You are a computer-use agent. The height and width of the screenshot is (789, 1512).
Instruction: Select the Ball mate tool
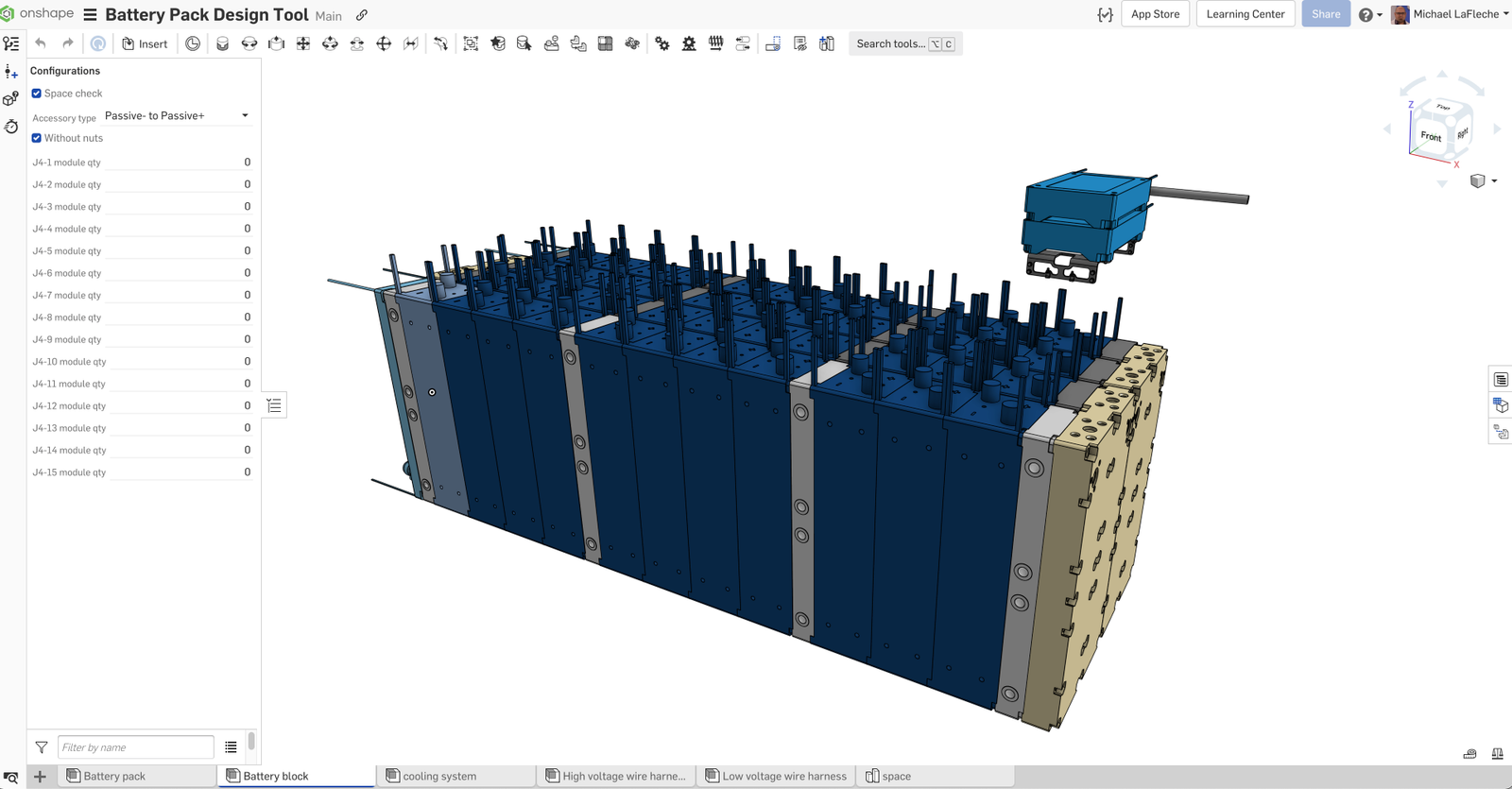[x=384, y=43]
